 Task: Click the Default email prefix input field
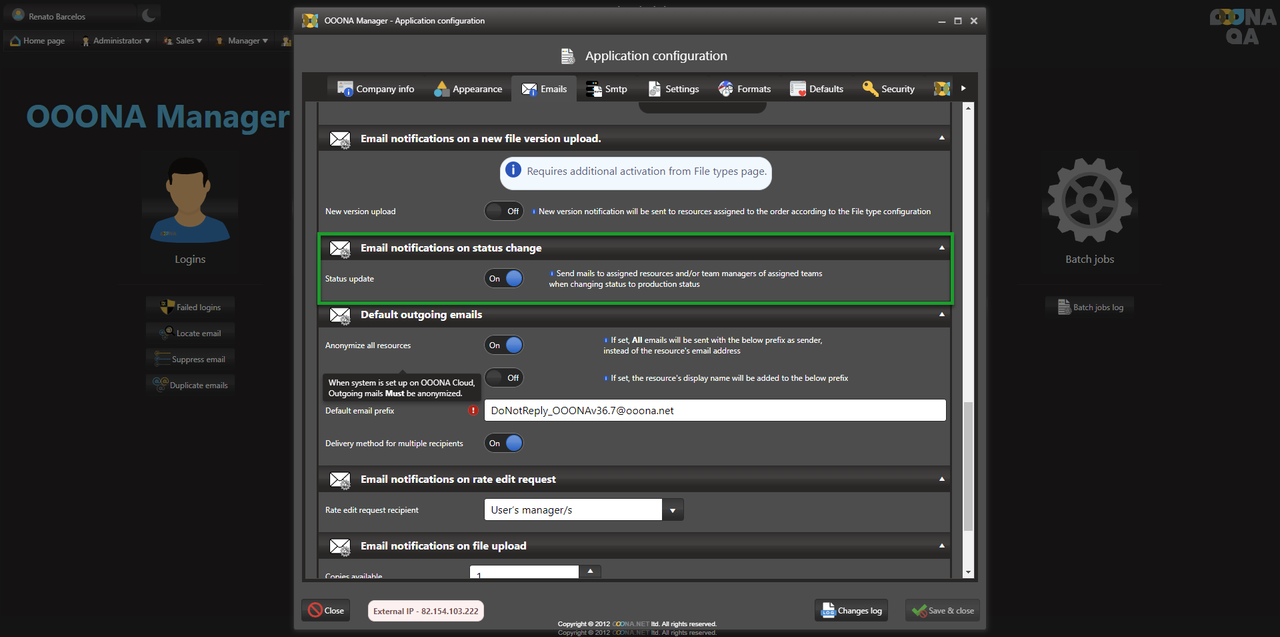coord(714,410)
